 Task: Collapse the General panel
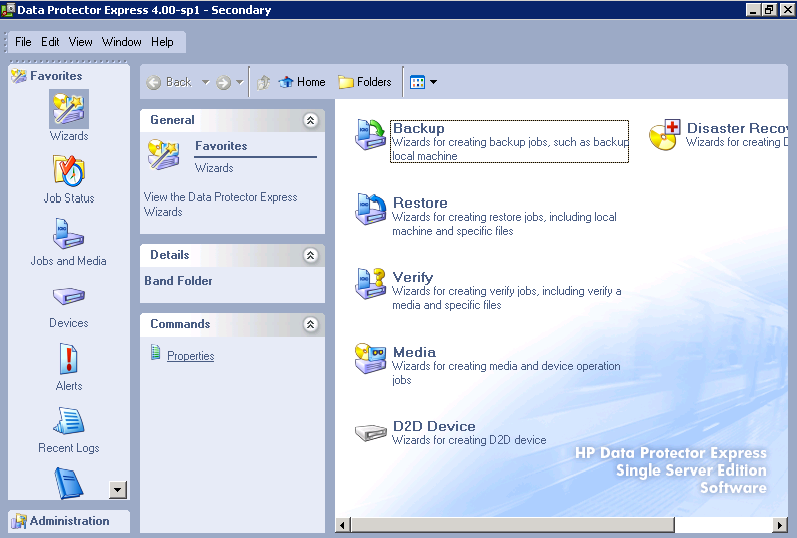click(311, 120)
